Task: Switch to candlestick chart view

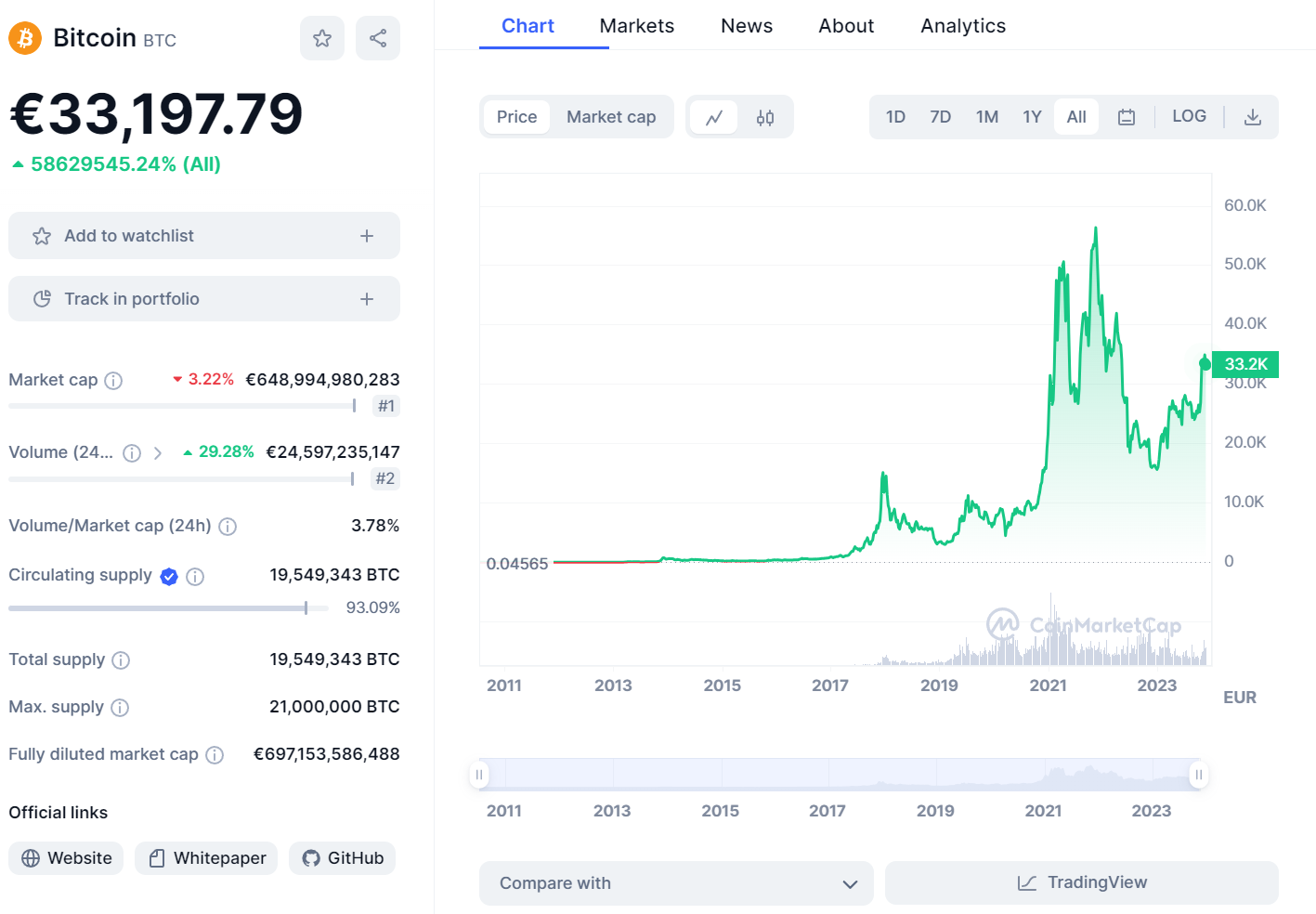Action: click(765, 117)
